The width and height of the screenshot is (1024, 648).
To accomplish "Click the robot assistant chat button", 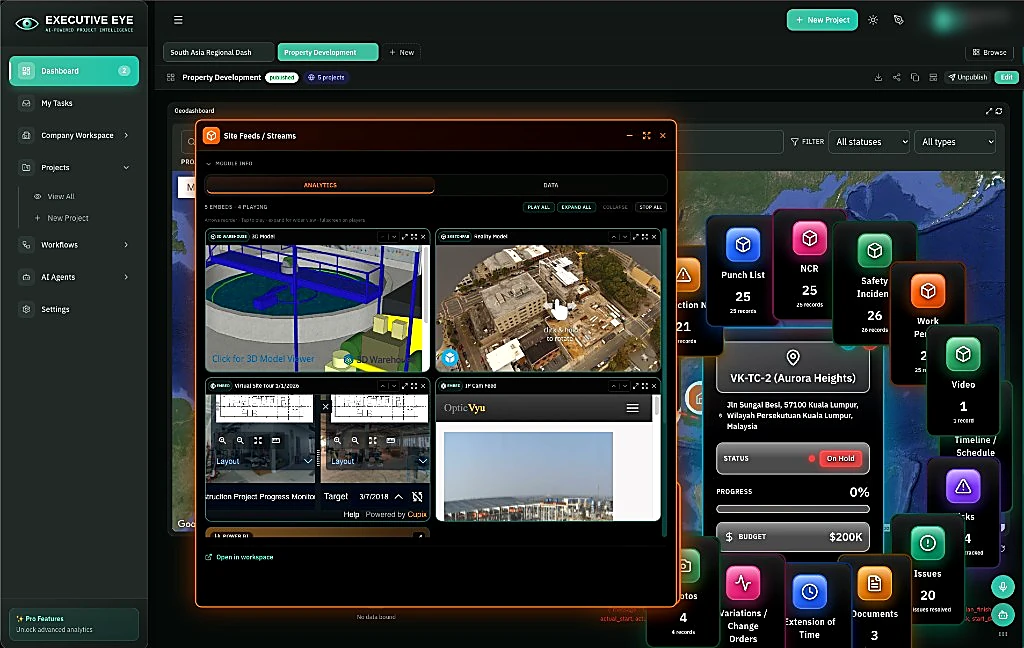I will [1002, 614].
